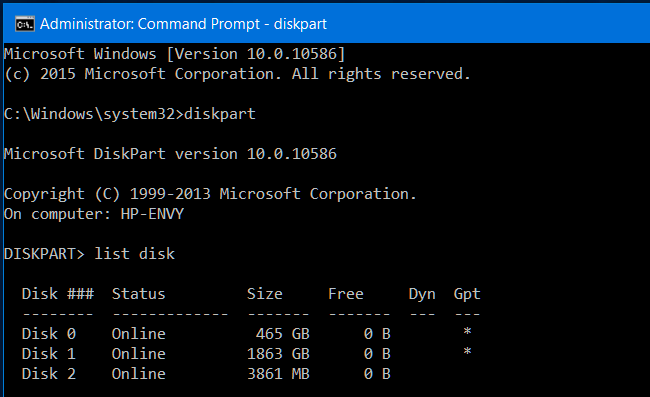Click the 'diskpart' command after system32 prompt
The width and height of the screenshot is (650, 397).
coord(220,114)
